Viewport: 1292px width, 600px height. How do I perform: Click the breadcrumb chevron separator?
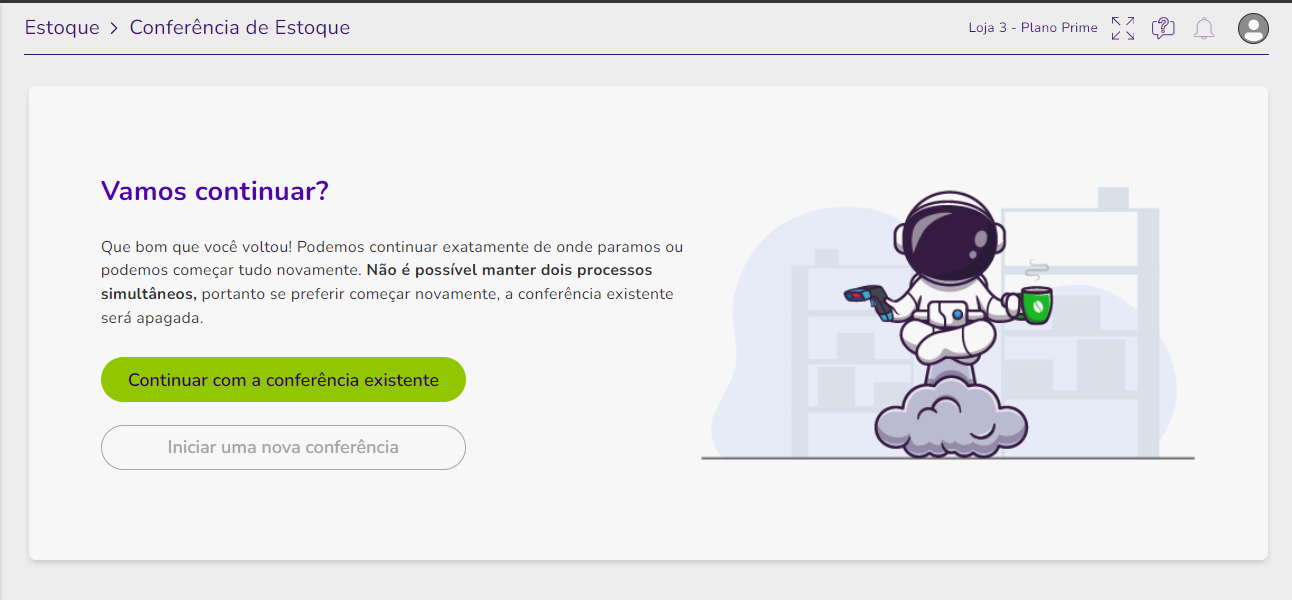point(115,28)
